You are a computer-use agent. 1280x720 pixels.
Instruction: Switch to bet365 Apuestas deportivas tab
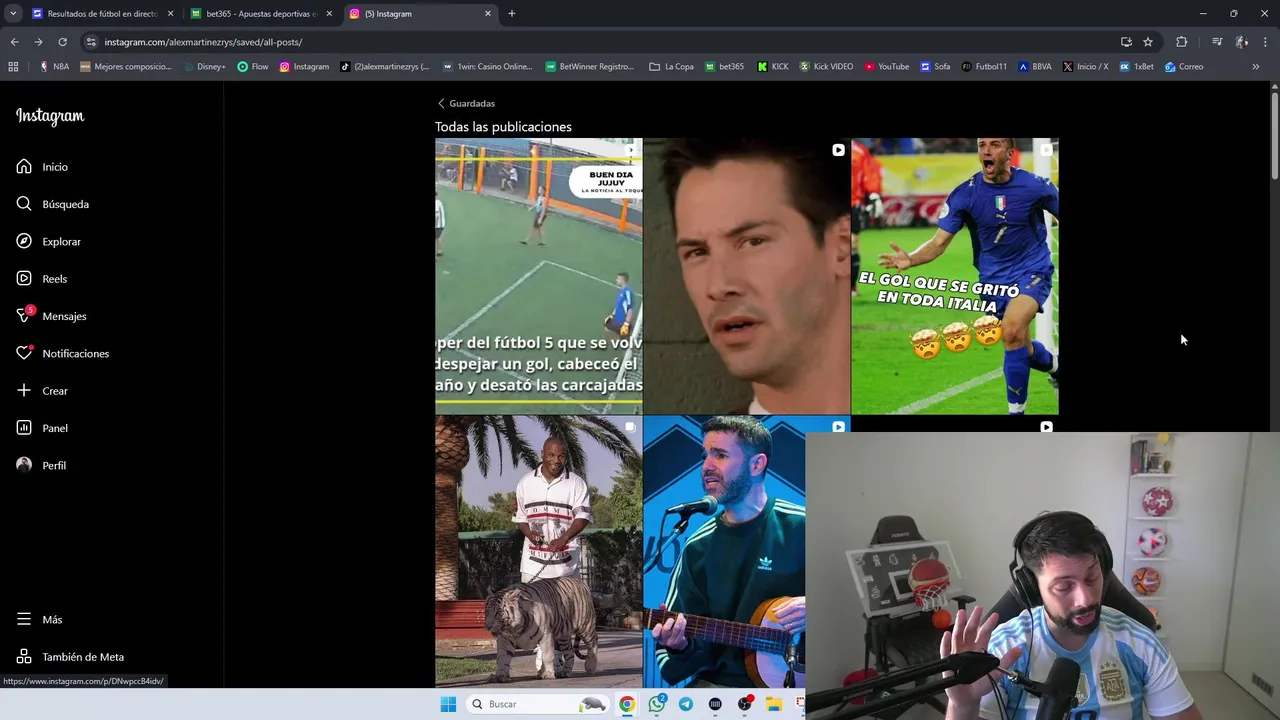pyautogui.click(x=262, y=14)
